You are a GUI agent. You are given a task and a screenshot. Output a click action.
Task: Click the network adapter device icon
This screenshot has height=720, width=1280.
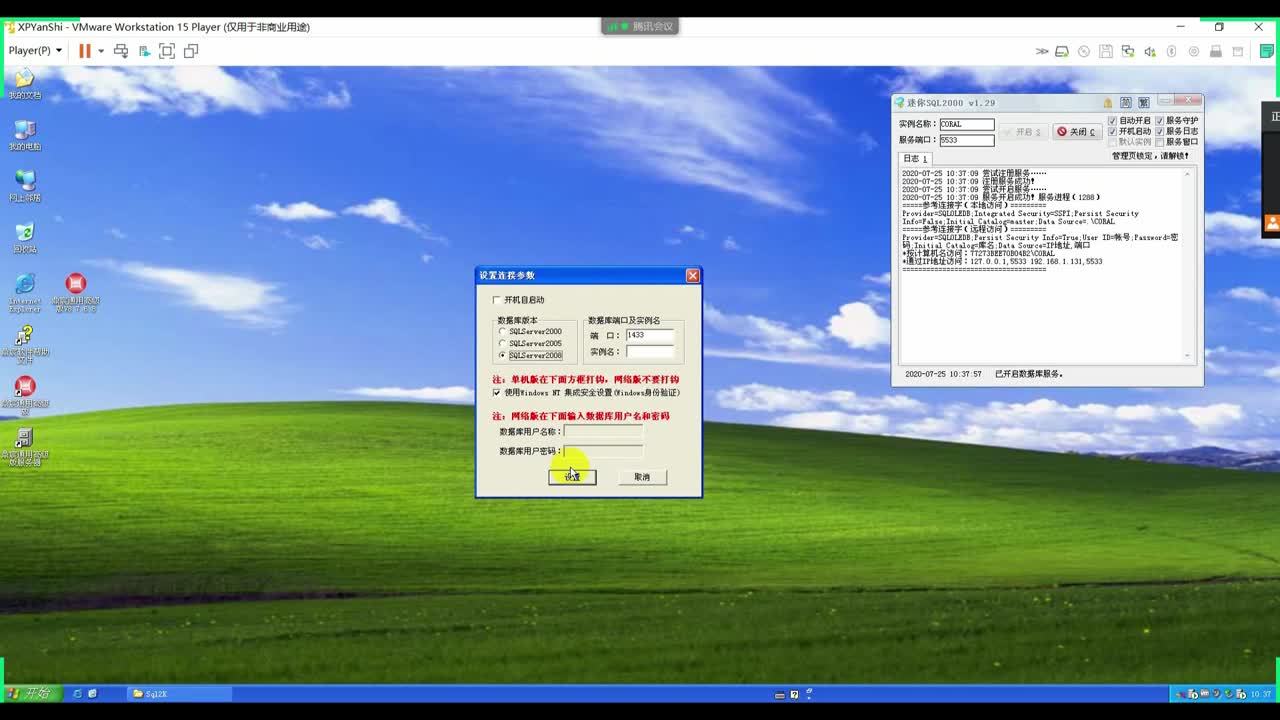tap(1128, 51)
